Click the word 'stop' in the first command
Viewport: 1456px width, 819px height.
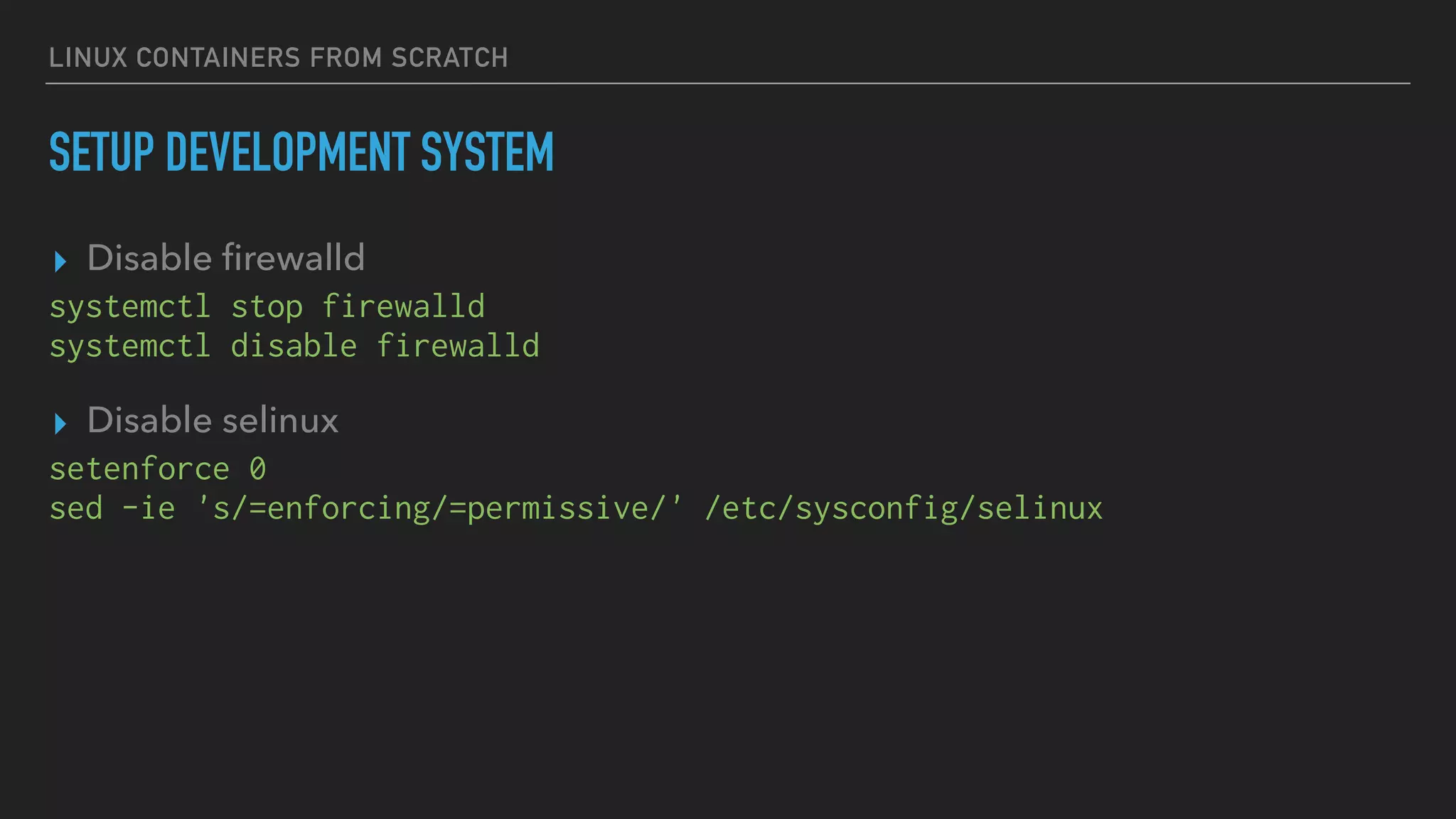[267, 307]
